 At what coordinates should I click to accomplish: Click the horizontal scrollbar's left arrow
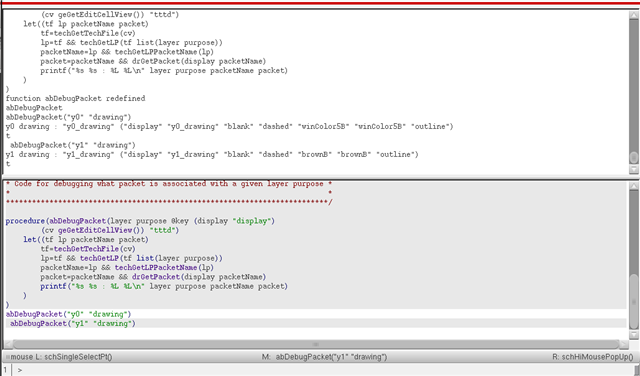[8, 344]
